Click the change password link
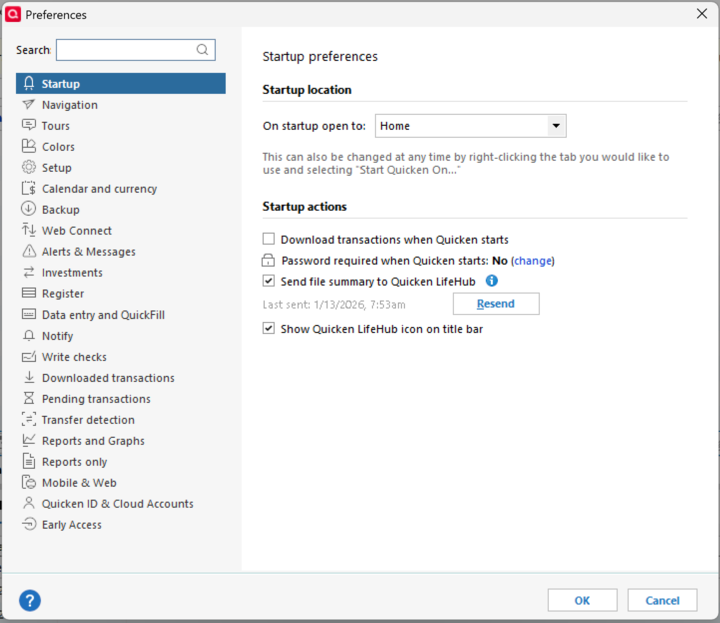The width and height of the screenshot is (720, 623). pos(532,261)
